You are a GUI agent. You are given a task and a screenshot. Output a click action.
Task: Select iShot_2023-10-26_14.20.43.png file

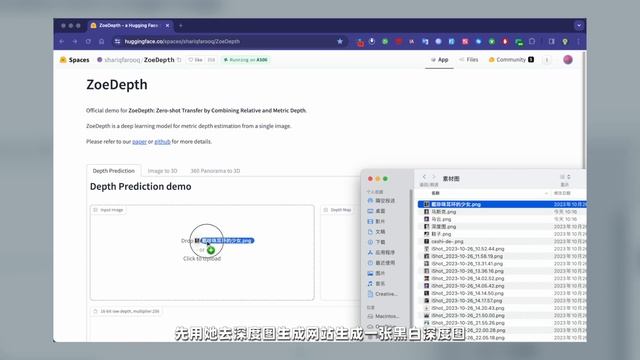coord(502,308)
